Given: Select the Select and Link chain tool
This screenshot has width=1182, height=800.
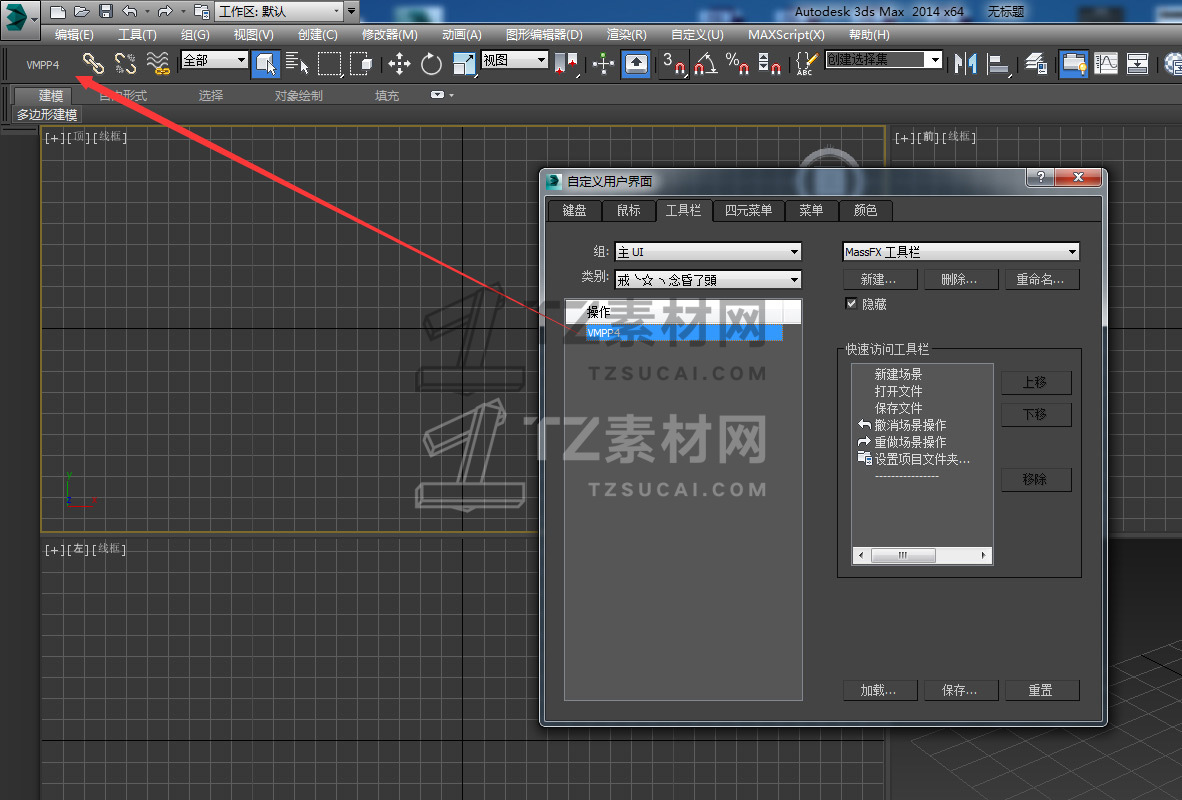Looking at the screenshot, I should click(x=93, y=64).
